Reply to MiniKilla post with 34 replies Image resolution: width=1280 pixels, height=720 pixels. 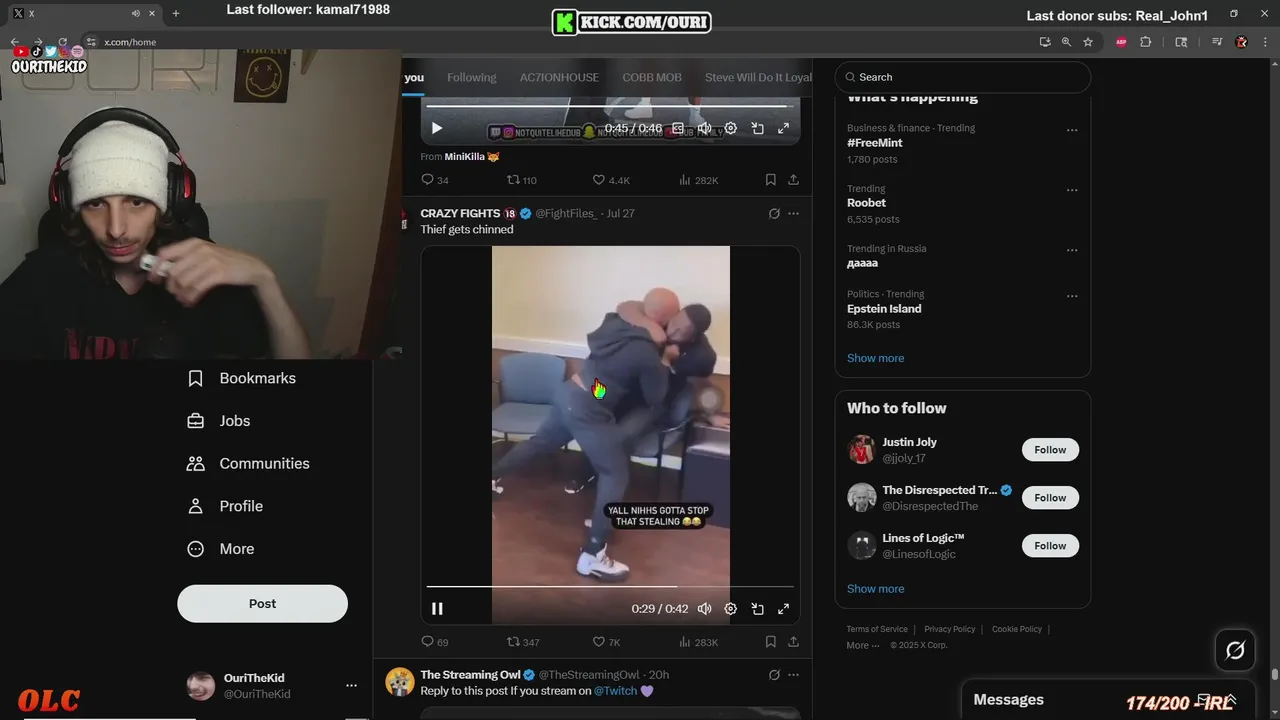coord(434,180)
